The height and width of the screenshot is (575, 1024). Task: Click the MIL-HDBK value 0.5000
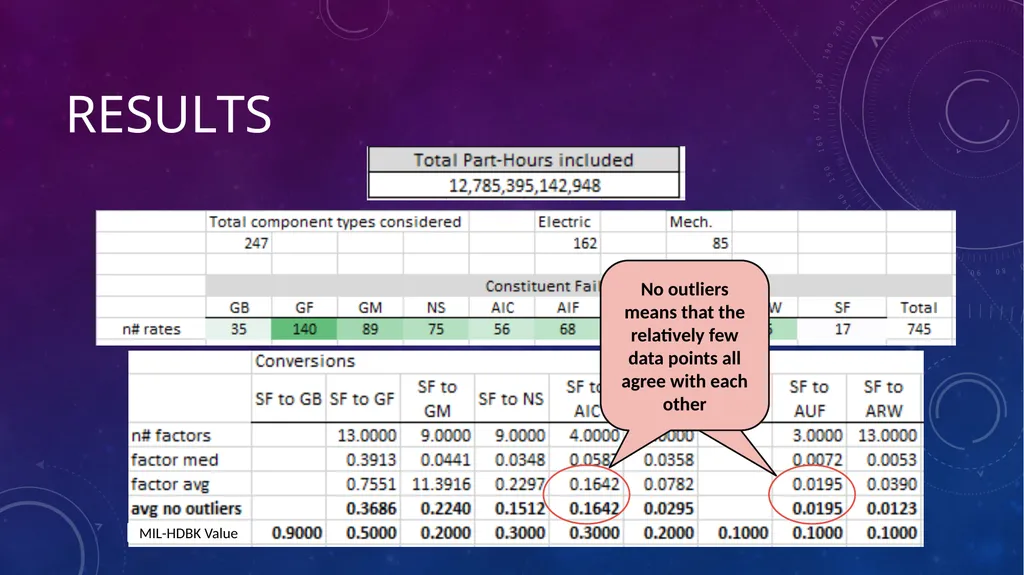point(371,533)
